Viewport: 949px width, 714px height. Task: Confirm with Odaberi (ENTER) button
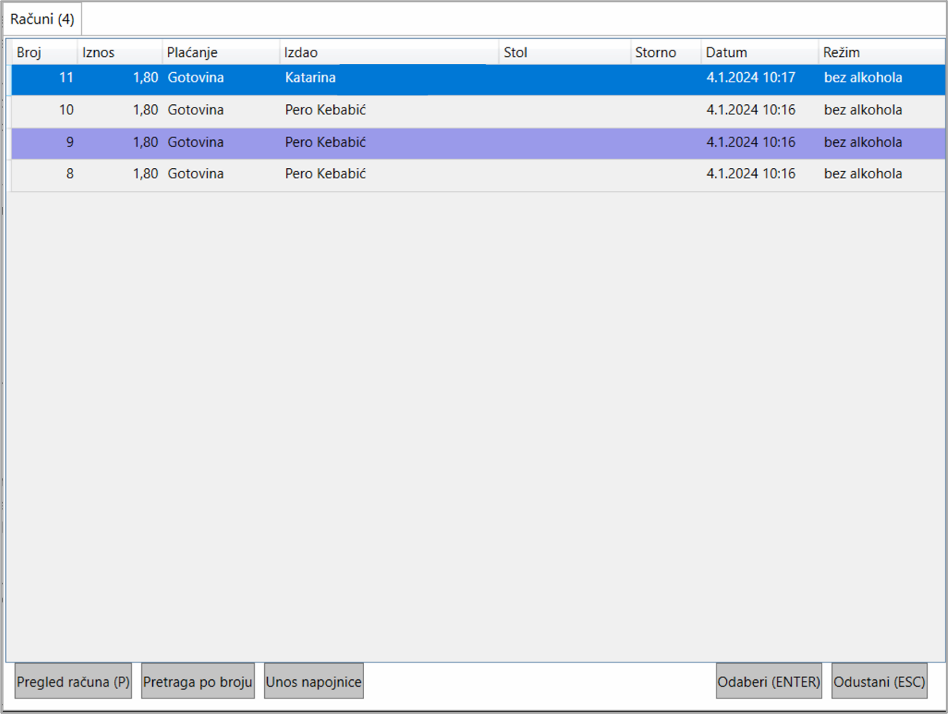click(x=768, y=682)
